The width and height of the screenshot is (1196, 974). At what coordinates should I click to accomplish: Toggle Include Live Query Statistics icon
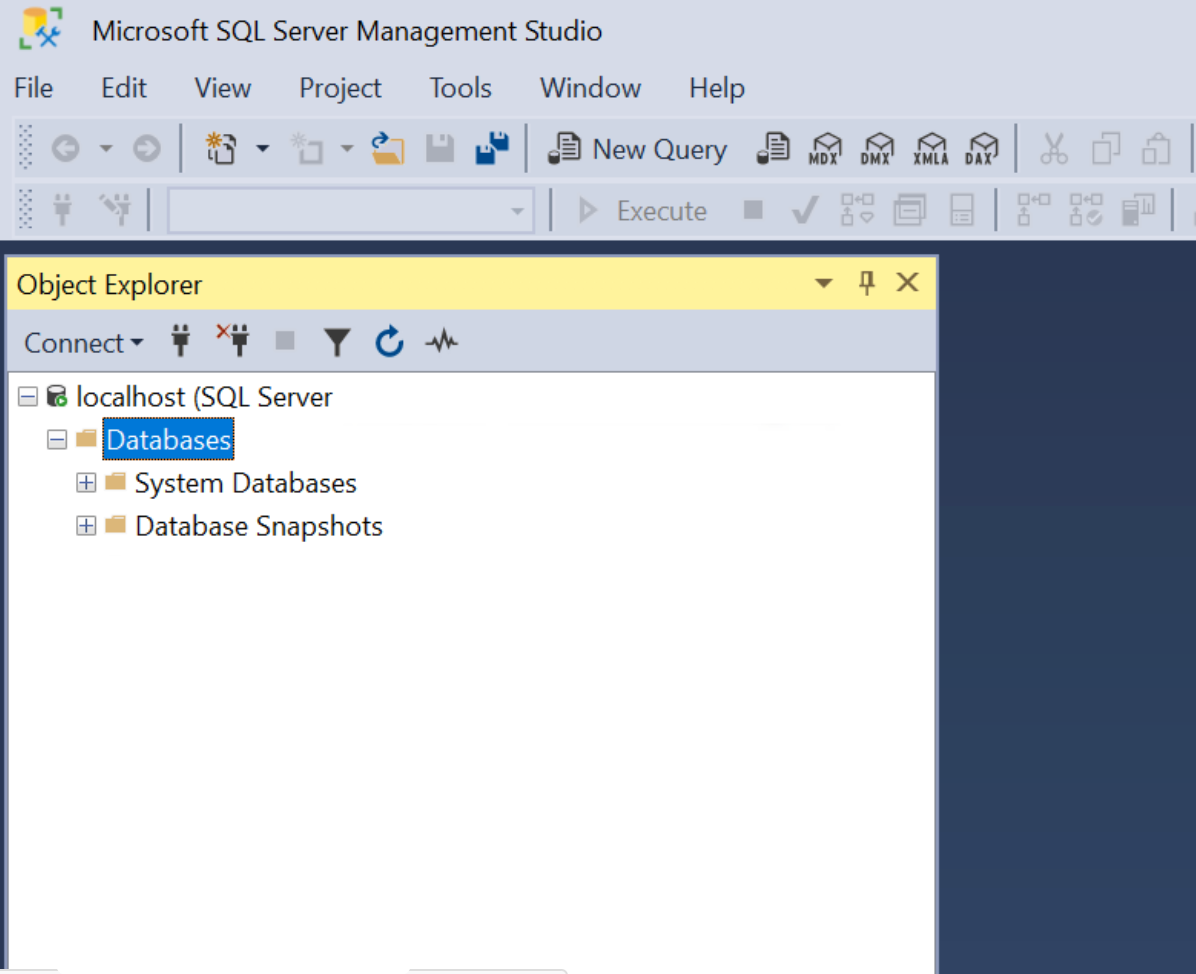click(1085, 209)
